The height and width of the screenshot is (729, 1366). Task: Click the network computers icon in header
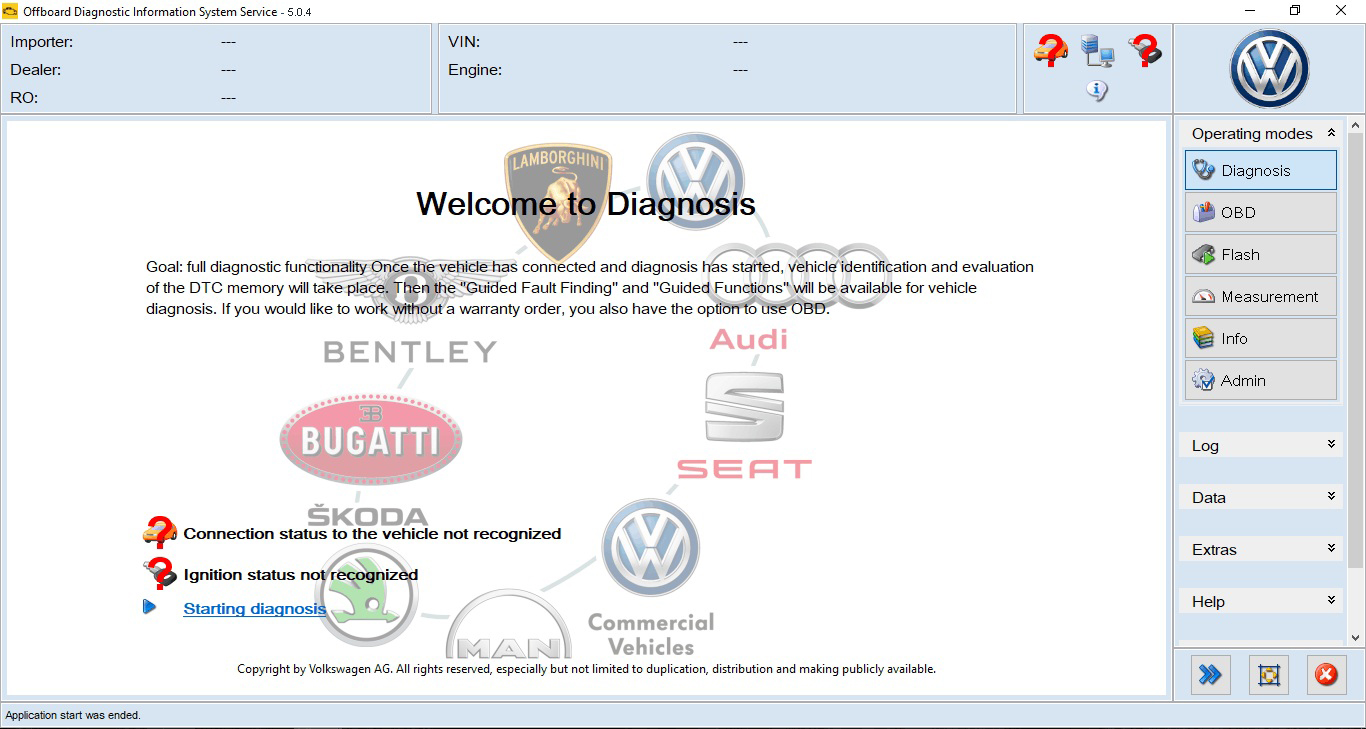(1097, 50)
